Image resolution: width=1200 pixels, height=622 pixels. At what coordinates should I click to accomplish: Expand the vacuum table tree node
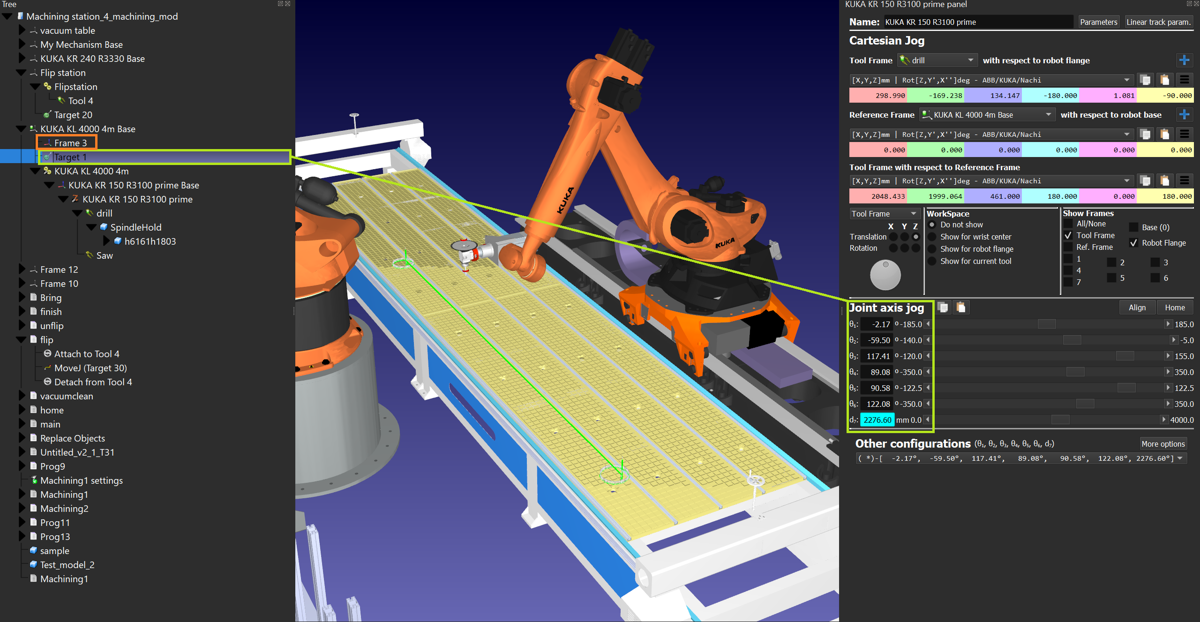point(22,31)
